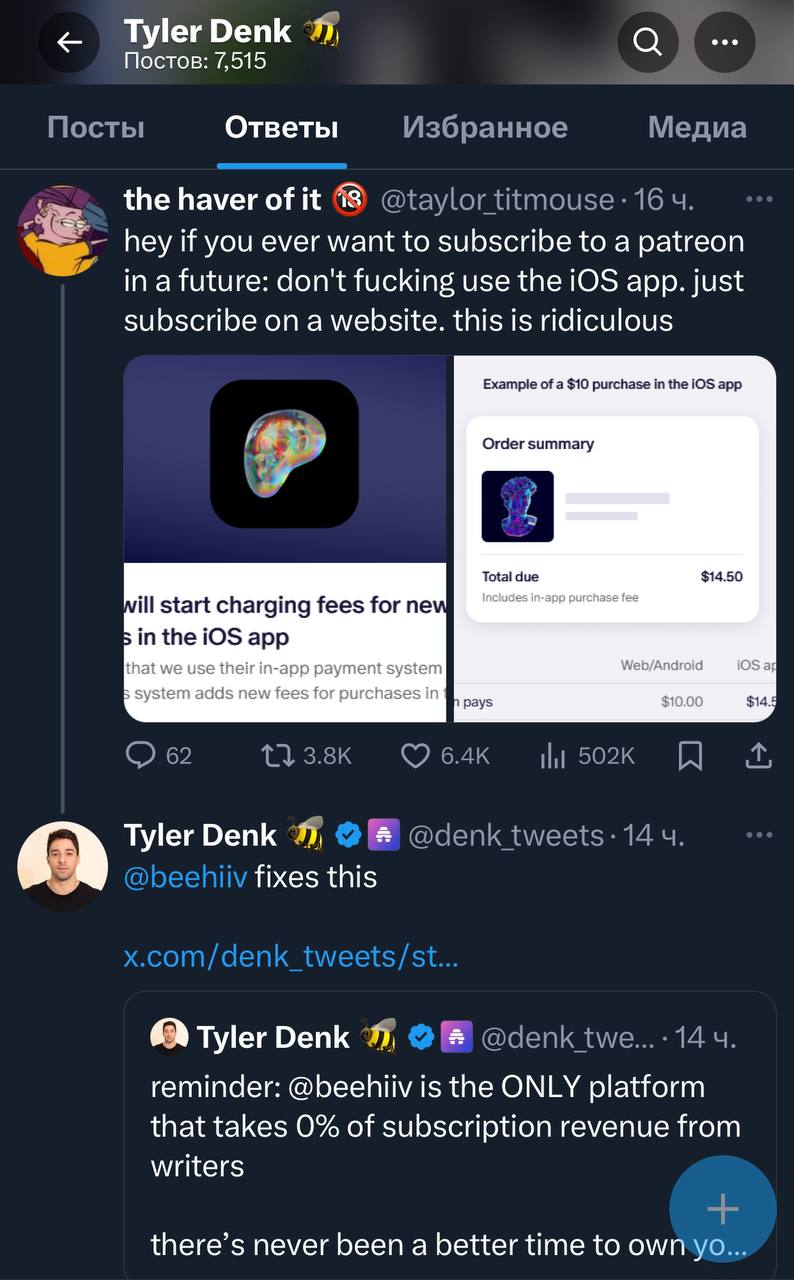
Task: Open the profile more options menu
Action: click(x=724, y=41)
